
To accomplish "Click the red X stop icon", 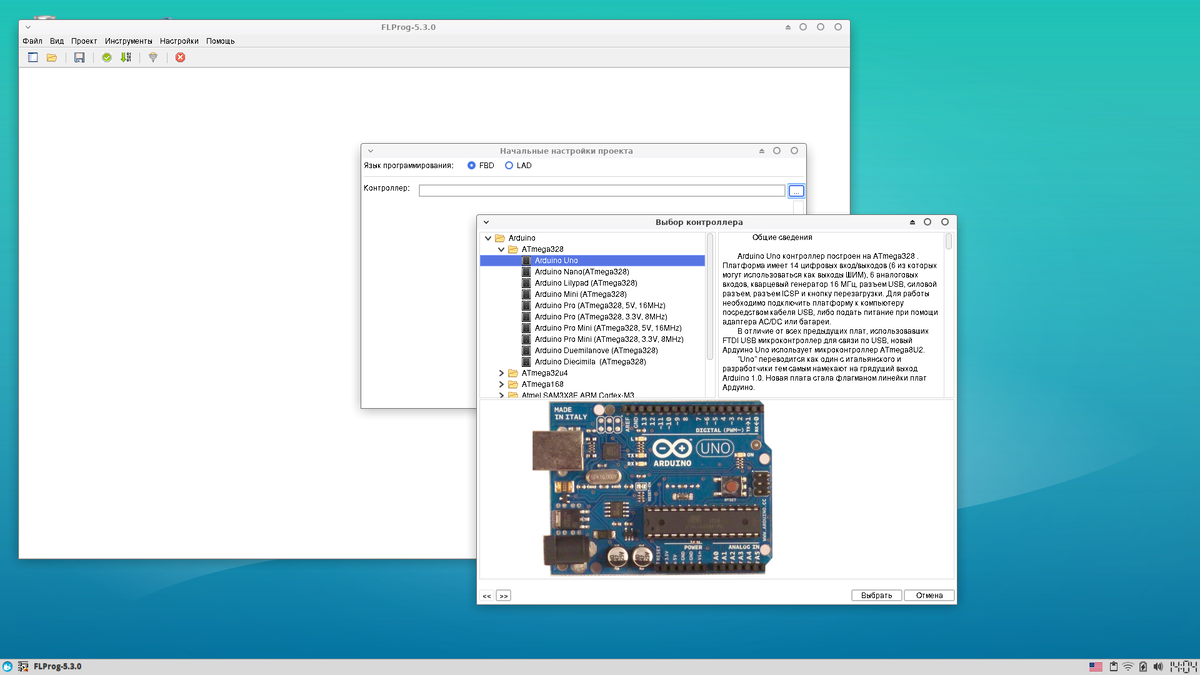I will click(x=180, y=58).
